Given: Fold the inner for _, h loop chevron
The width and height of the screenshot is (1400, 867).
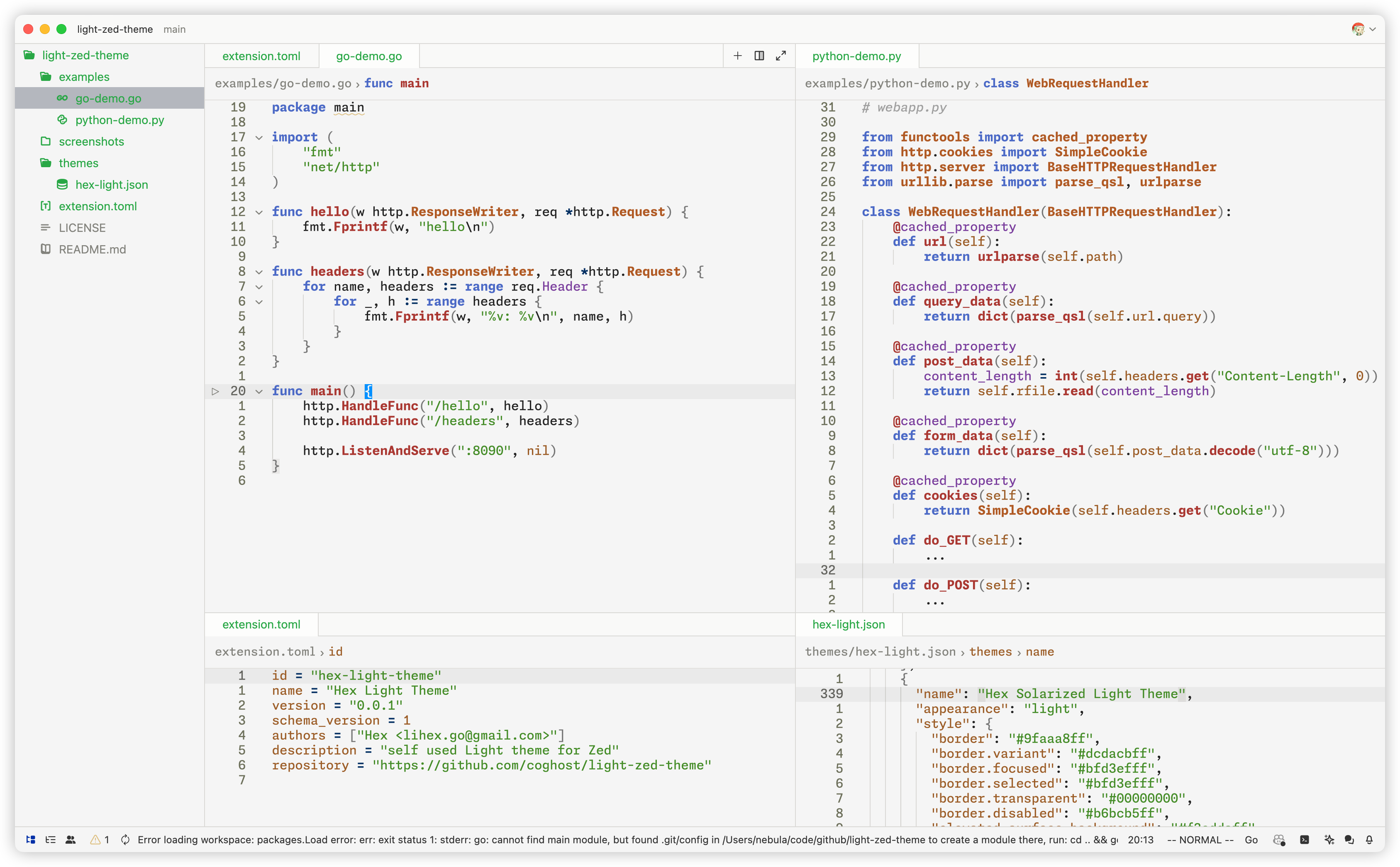Looking at the screenshot, I should click(x=259, y=302).
